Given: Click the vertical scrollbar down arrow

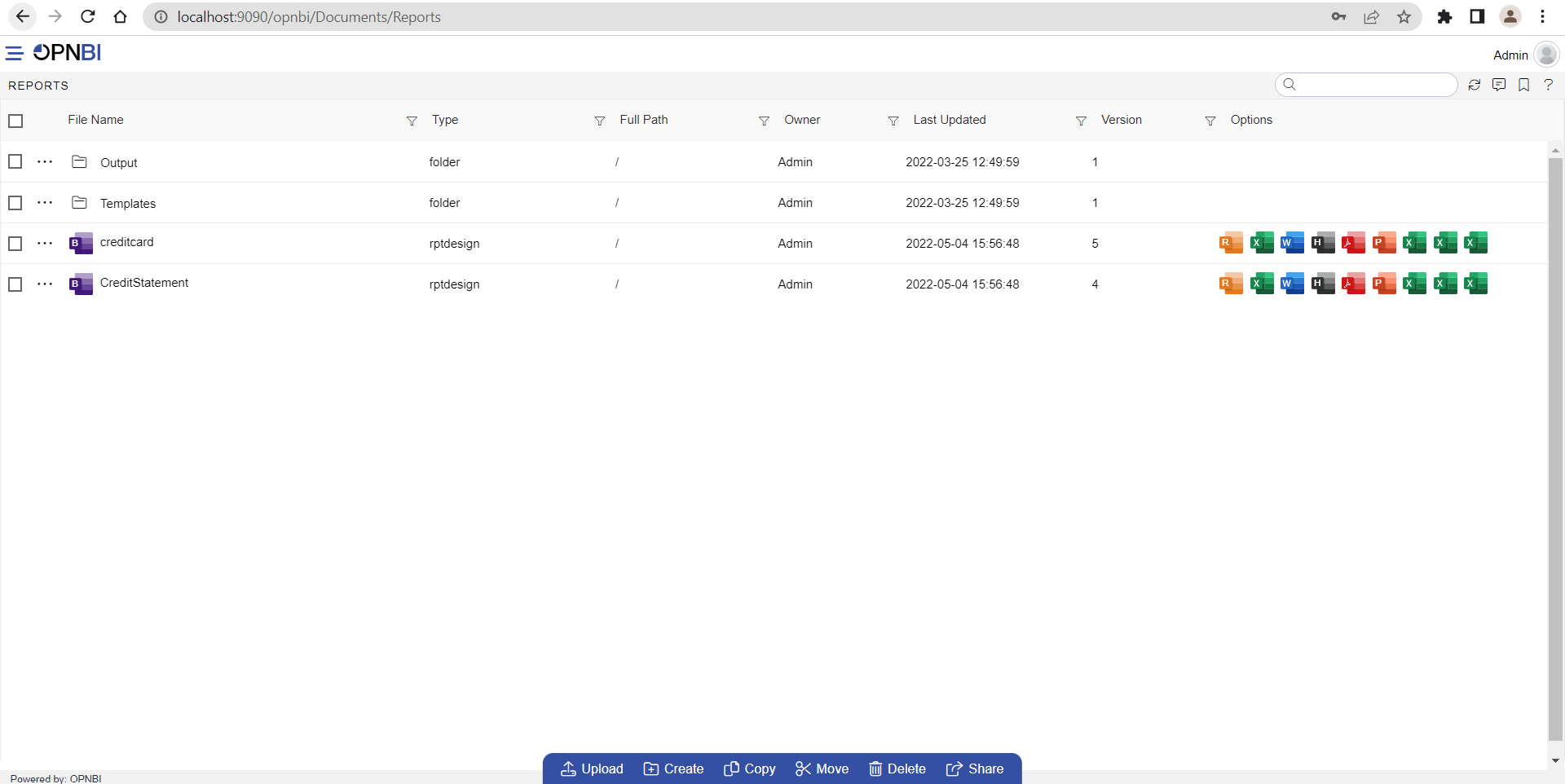Looking at the screenshot, I should [x=1555, y=760].
